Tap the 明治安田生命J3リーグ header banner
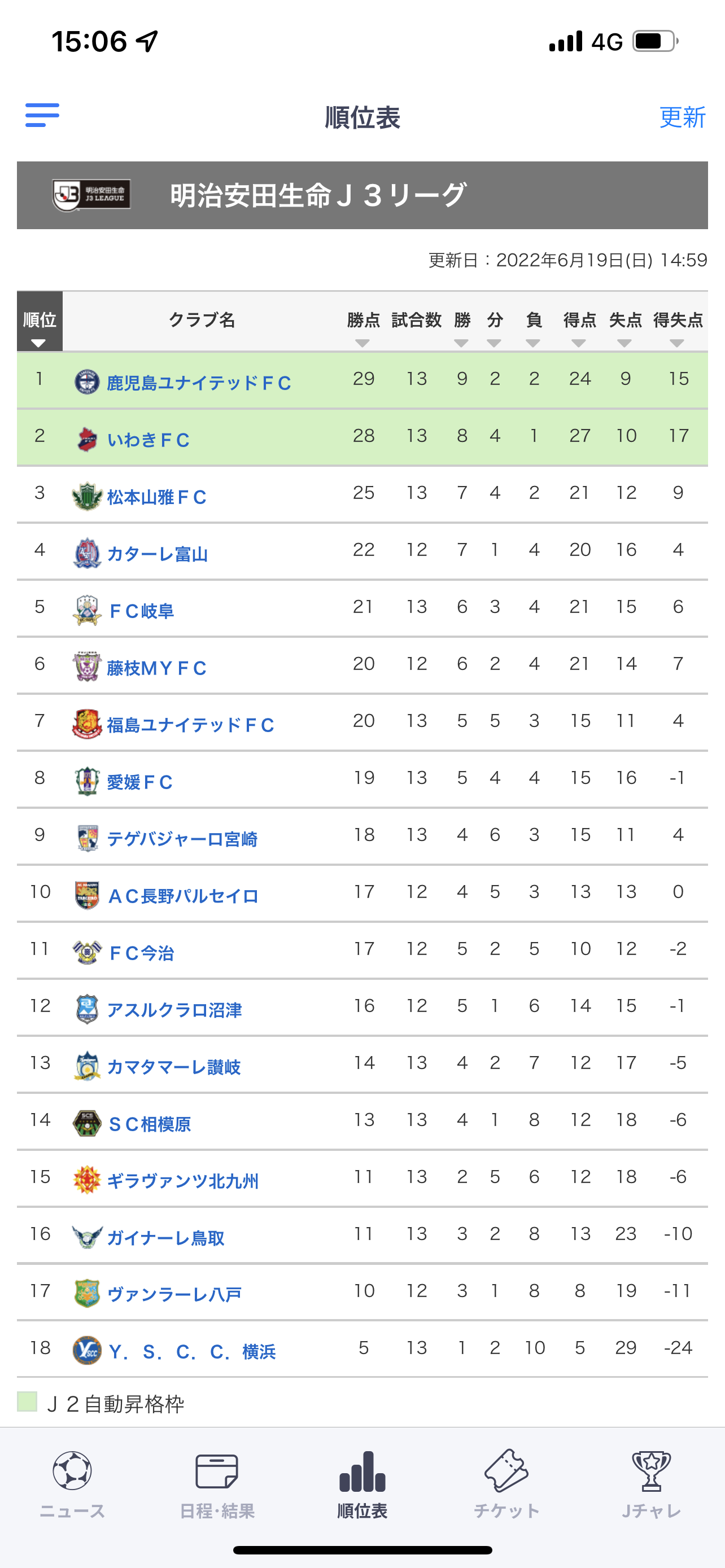 tap(362, 195)
